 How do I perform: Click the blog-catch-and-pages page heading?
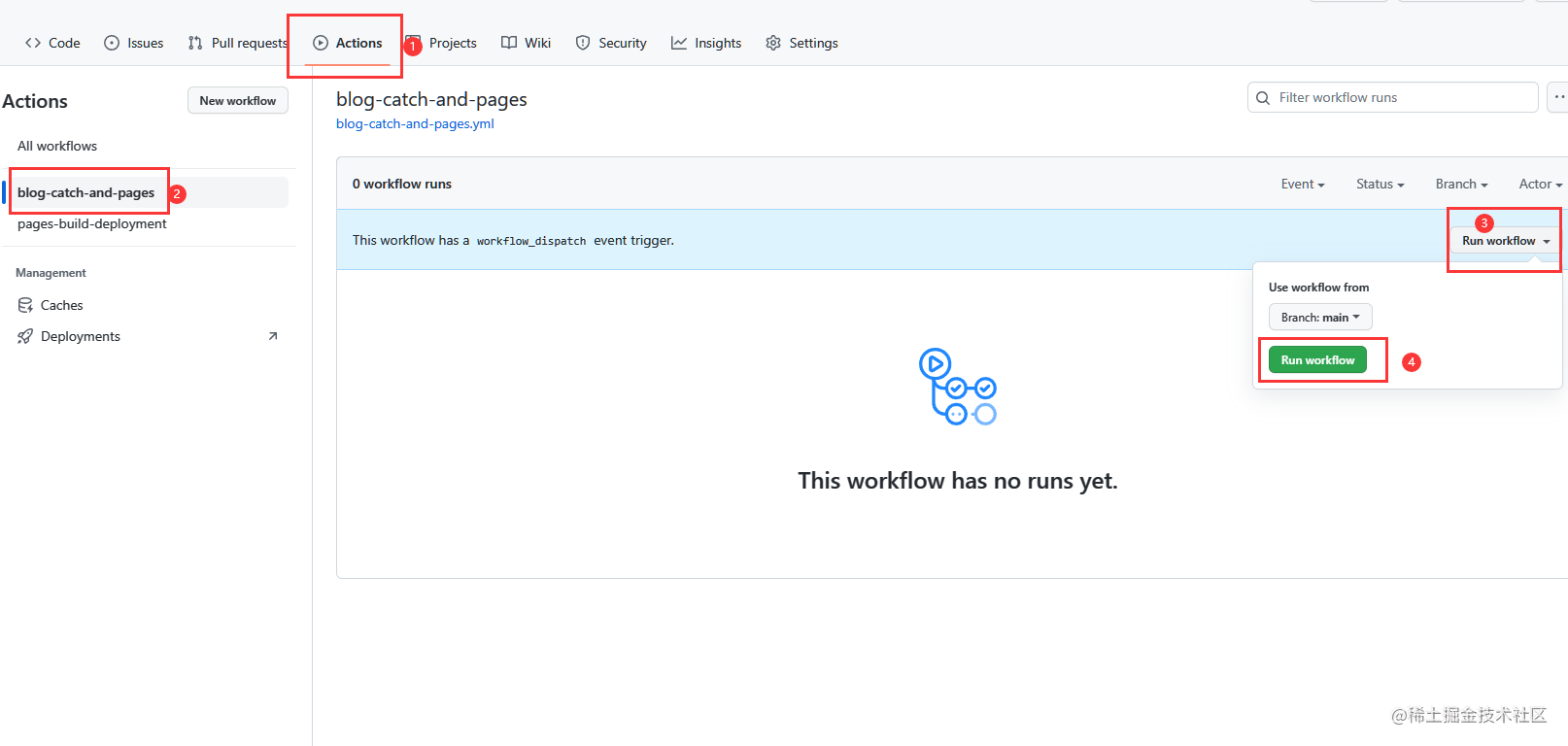[431, 99]
